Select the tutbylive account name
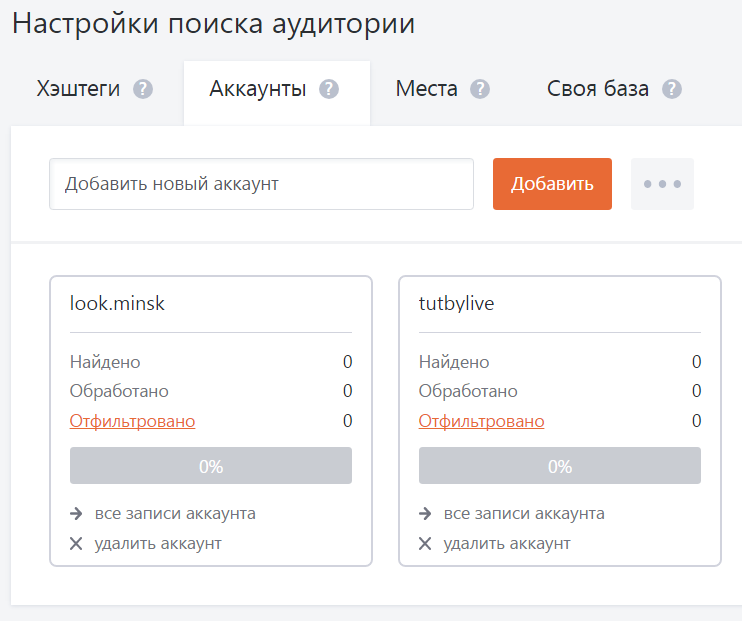This screenshot has height=621, width=742. [x=456, y=304]
